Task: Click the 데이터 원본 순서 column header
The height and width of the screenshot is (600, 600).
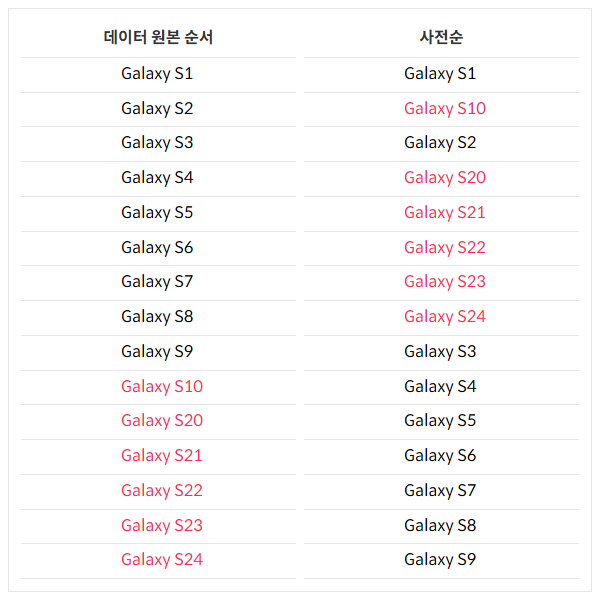Action: click(158, 37)
